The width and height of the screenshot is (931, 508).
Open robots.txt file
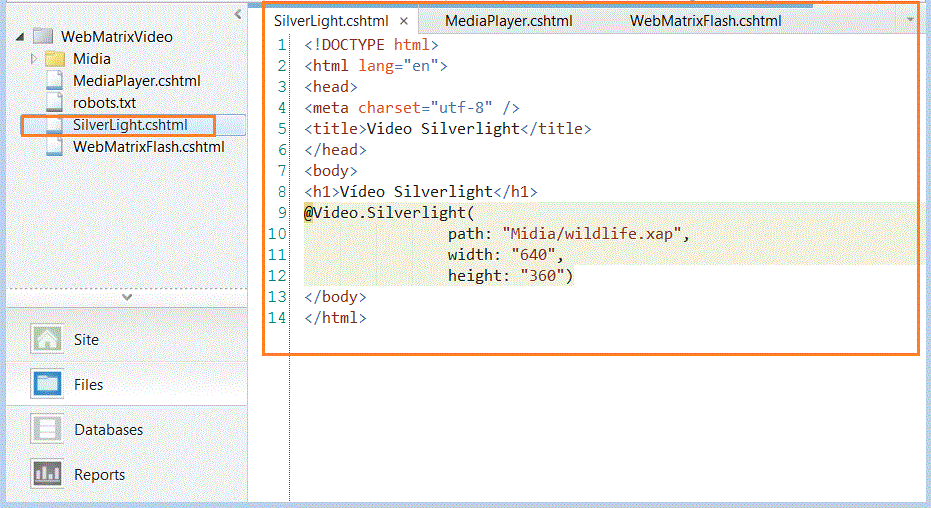pos(104,103)
